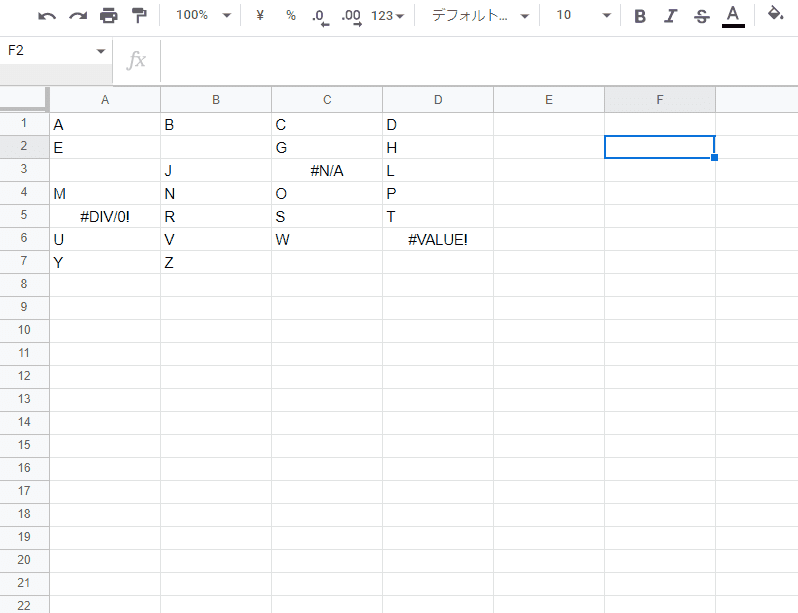
Task: Click the fill handle on F2
Action: [x=715, y=157]
